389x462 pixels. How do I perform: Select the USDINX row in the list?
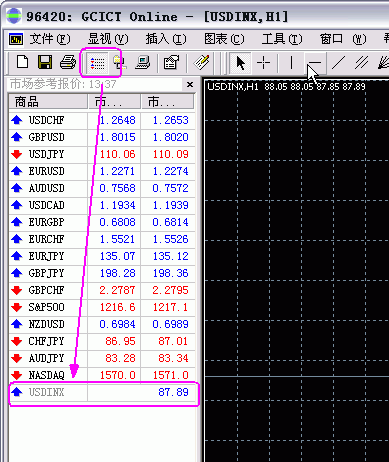coord(102,392)
